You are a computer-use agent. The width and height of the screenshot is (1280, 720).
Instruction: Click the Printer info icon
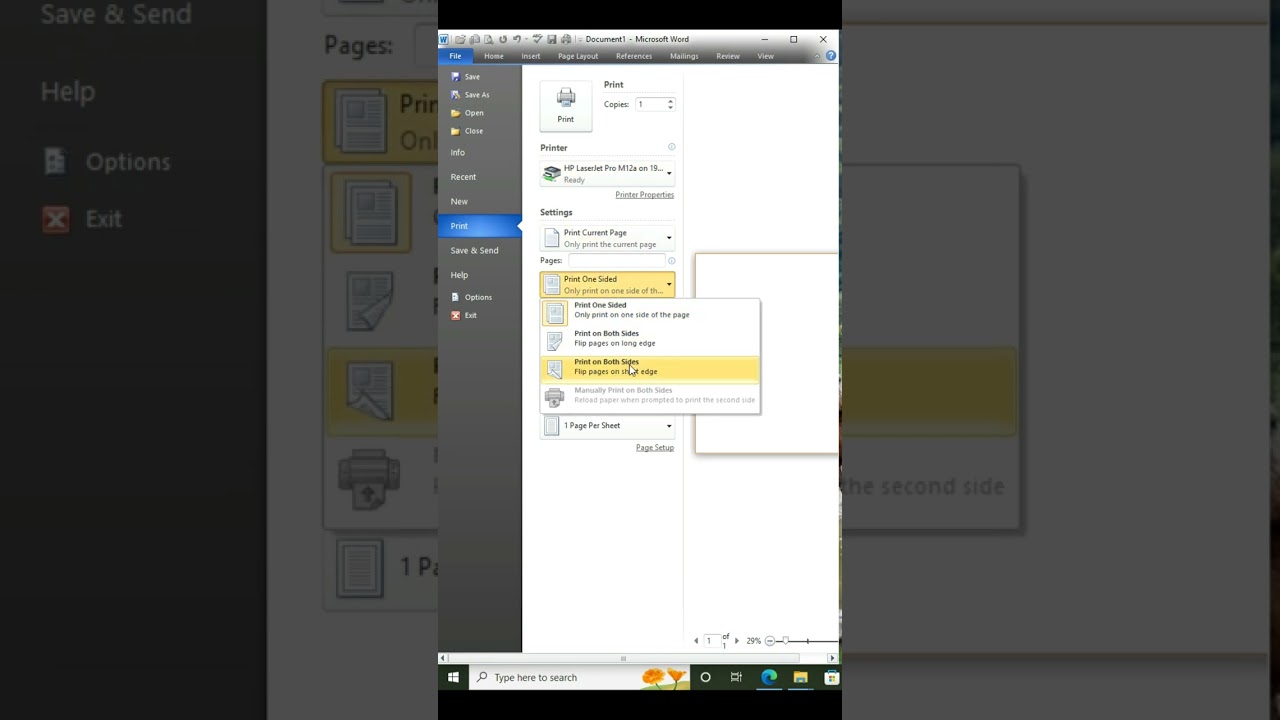tap(671, 147)
